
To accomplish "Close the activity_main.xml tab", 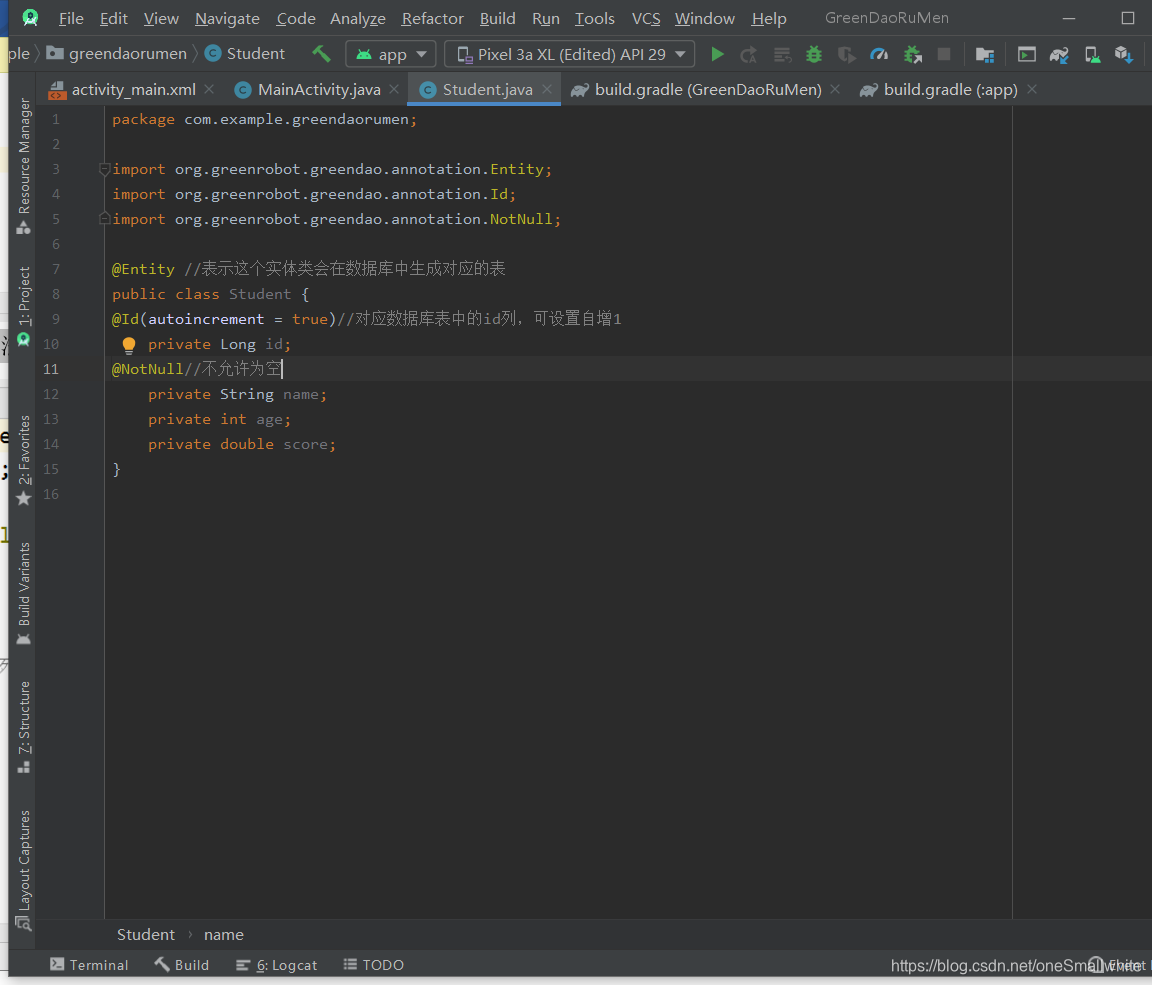I will pos(209,89).
